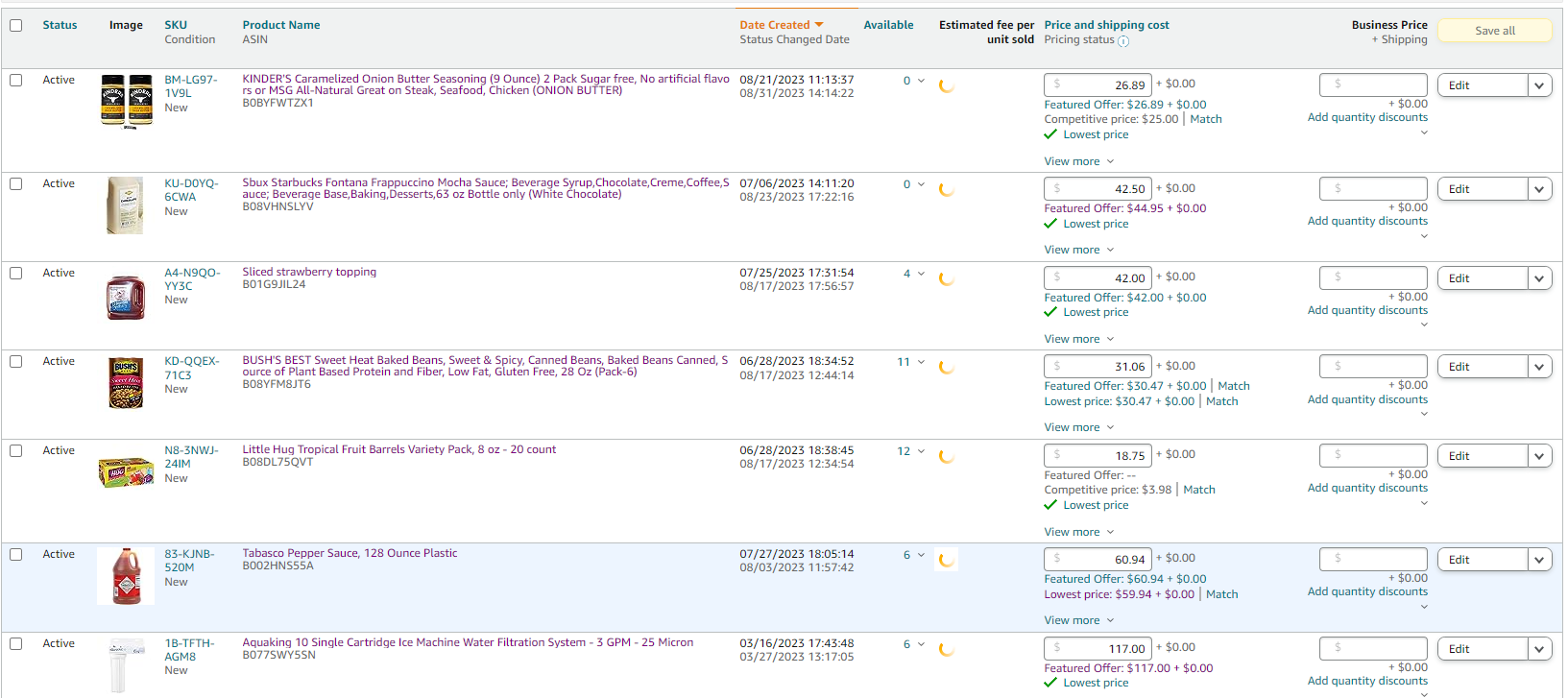Open the Tabasco Pepper Sauce product link
This screenshot has width=1568, height=698.
(x=350, y=553)
